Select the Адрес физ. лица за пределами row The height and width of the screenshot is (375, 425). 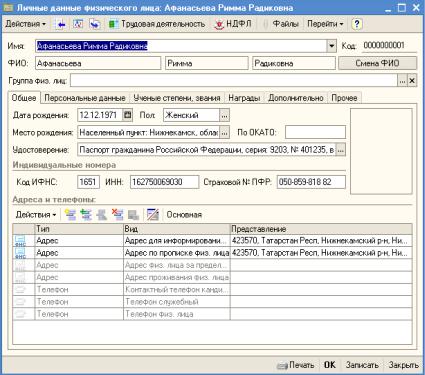212,265
